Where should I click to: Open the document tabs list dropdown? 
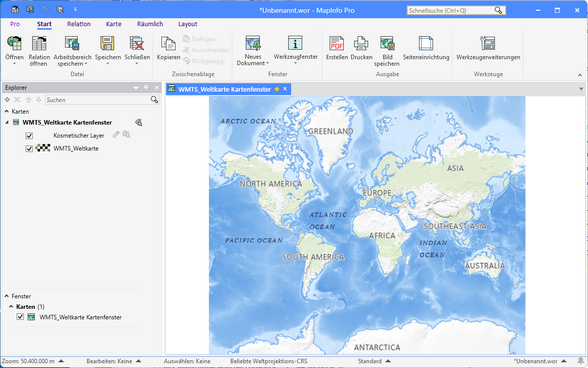581,89
